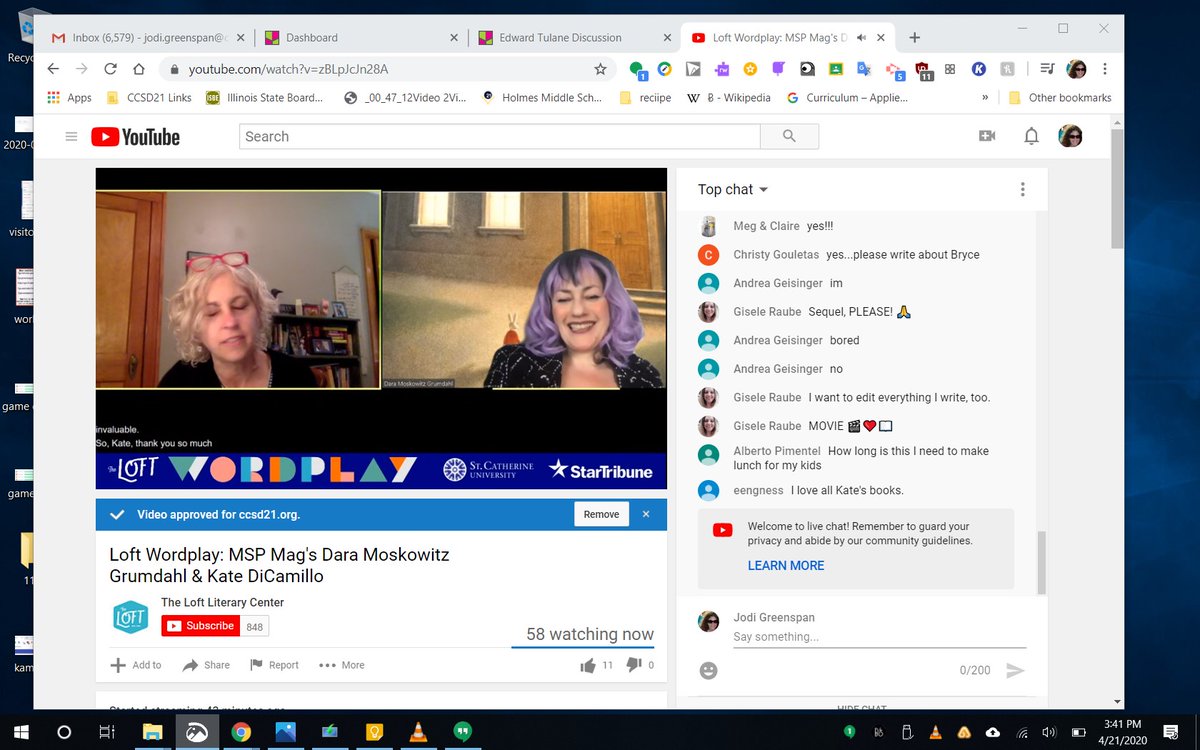This screenshot has height=750, width=1200.
Task: Open the uBlock shield extension showing 11
Action: (922, 70)
